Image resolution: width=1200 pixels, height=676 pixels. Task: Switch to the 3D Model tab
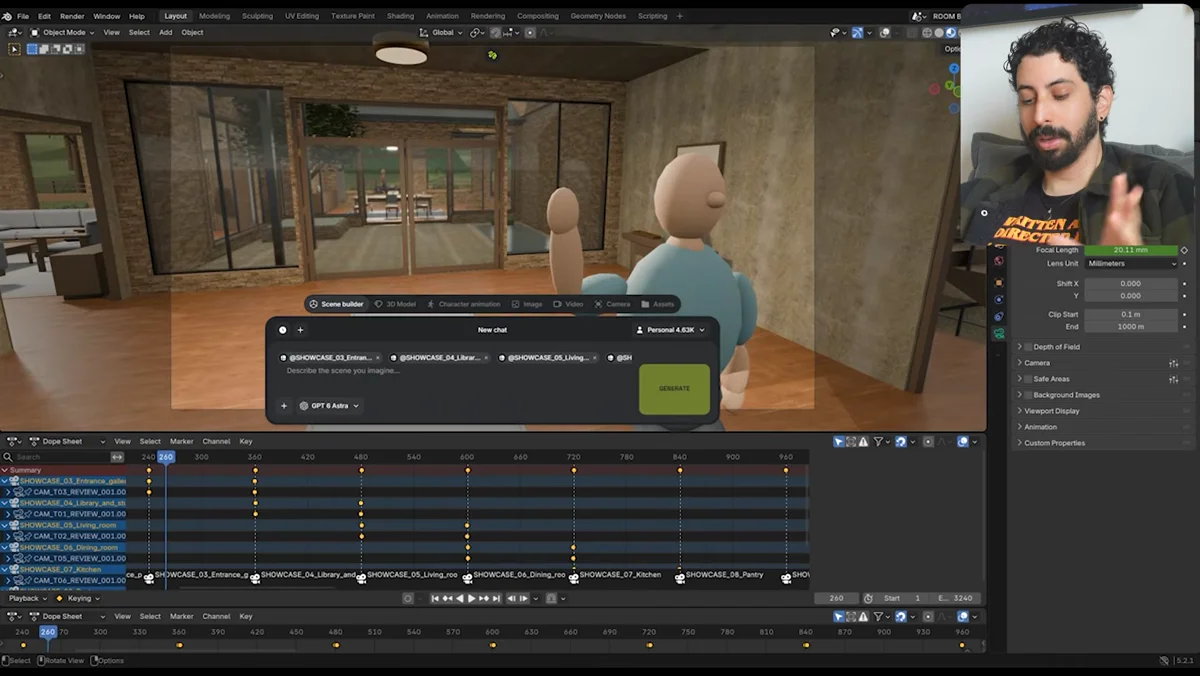tap(395, 304)
